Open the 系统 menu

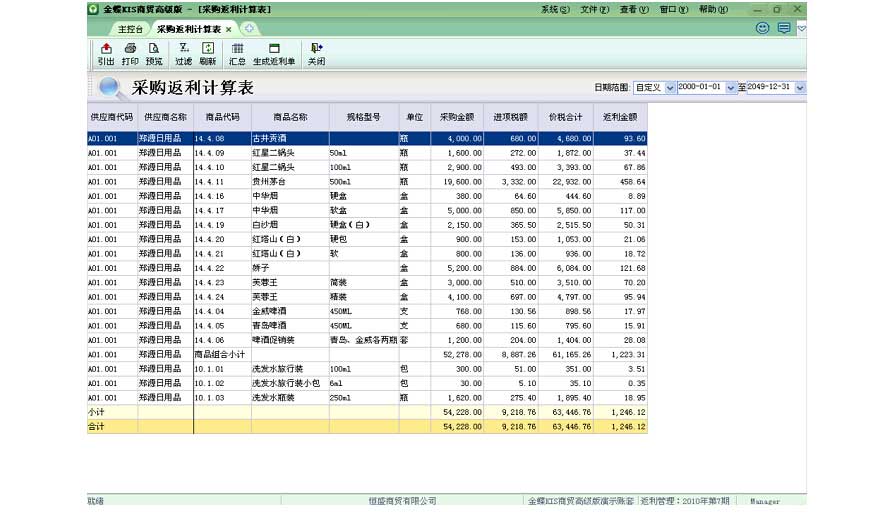tap(555, 9)
